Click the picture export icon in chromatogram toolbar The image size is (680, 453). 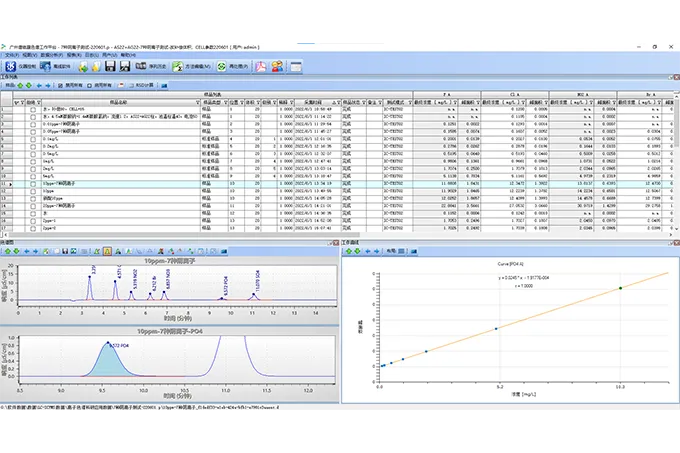click(x=74, y=251)
